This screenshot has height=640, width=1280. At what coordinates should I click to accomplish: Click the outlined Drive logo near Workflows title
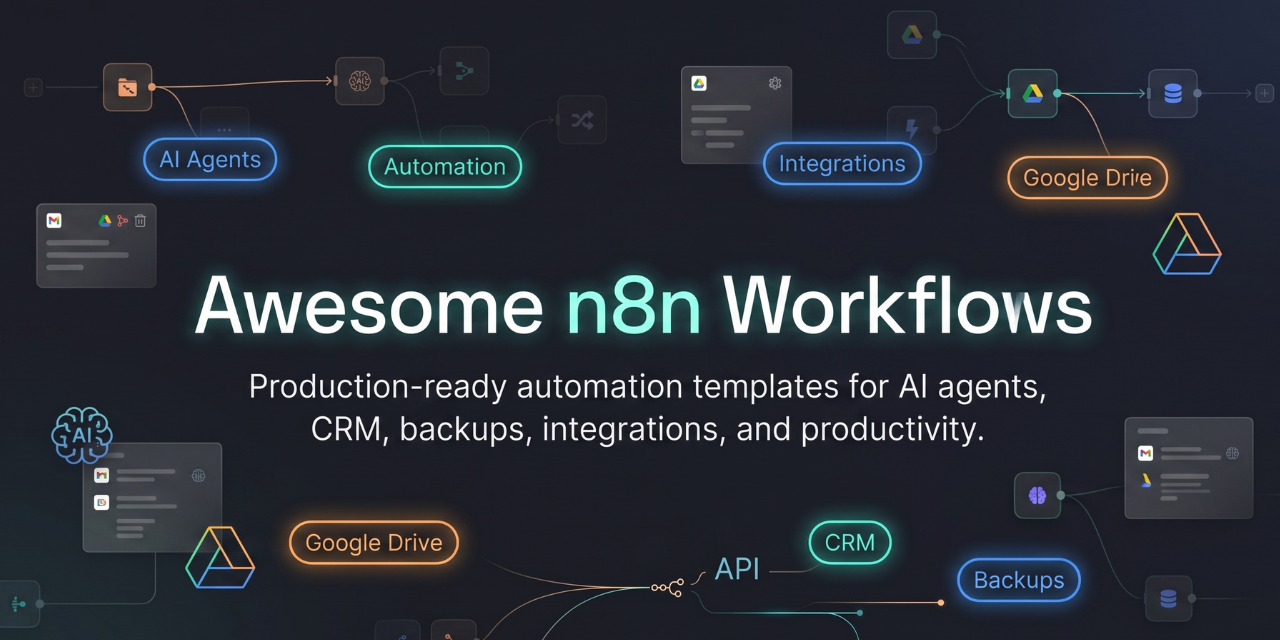(x=1187, y=243)
